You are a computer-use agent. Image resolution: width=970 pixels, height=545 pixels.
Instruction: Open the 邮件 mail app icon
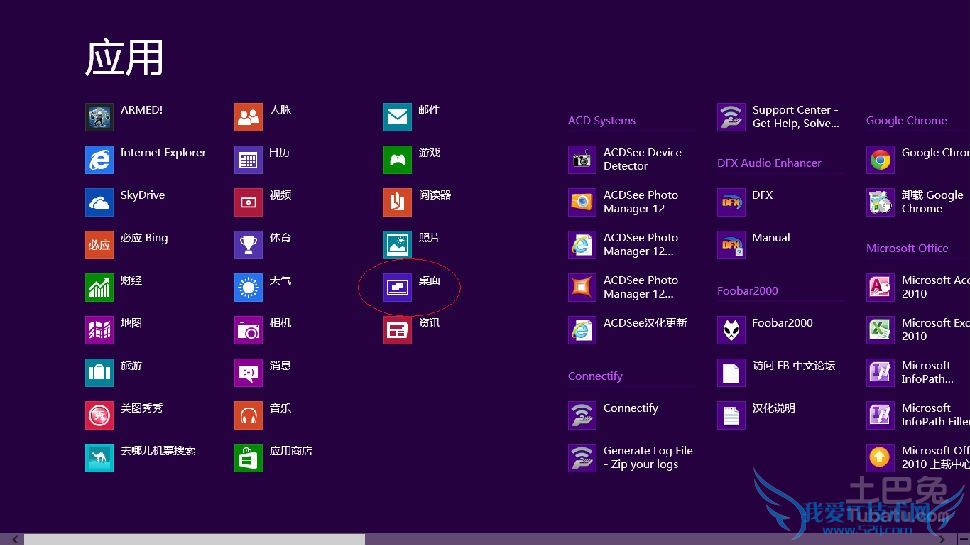397,117
